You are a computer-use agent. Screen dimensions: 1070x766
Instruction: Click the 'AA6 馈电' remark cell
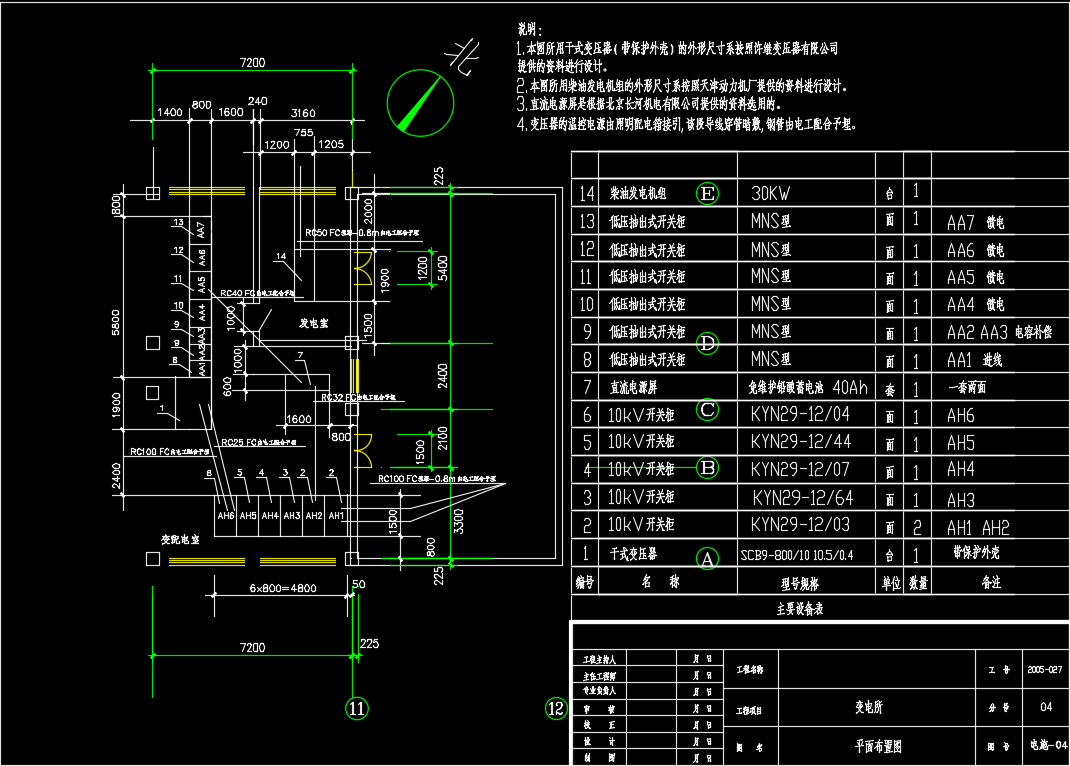click(x=975, y=250)
